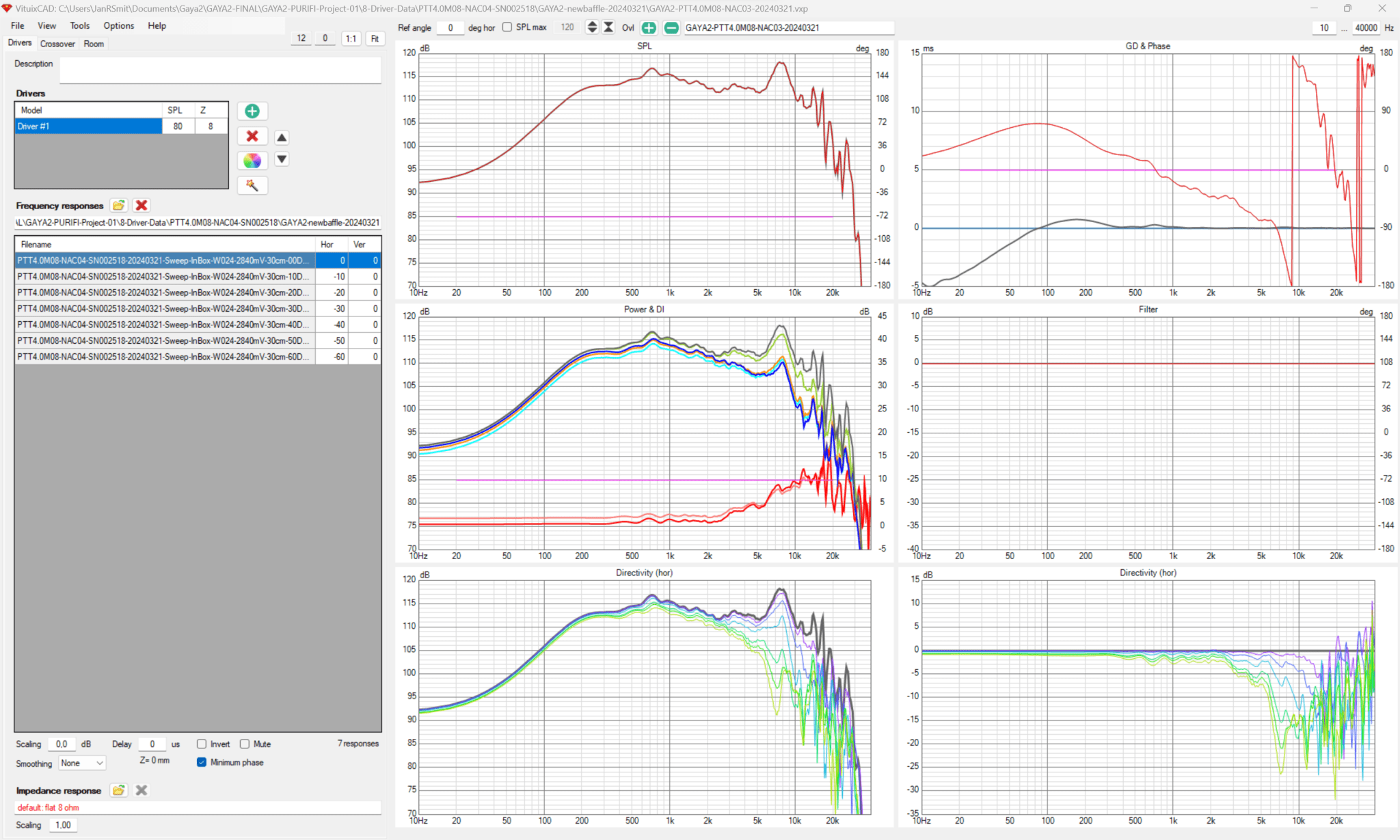Click the impedance Scaling field 1,00

point(63,825)
